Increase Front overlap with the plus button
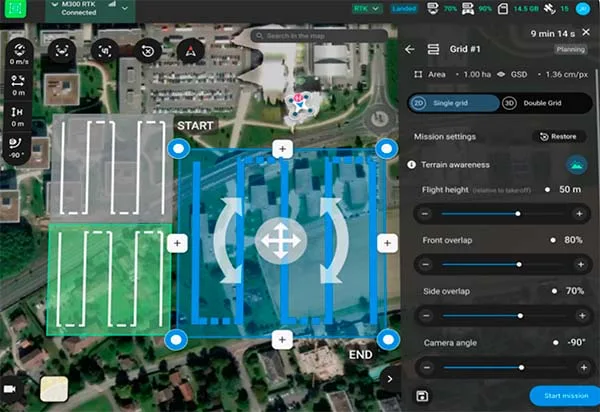 point(579,265)
